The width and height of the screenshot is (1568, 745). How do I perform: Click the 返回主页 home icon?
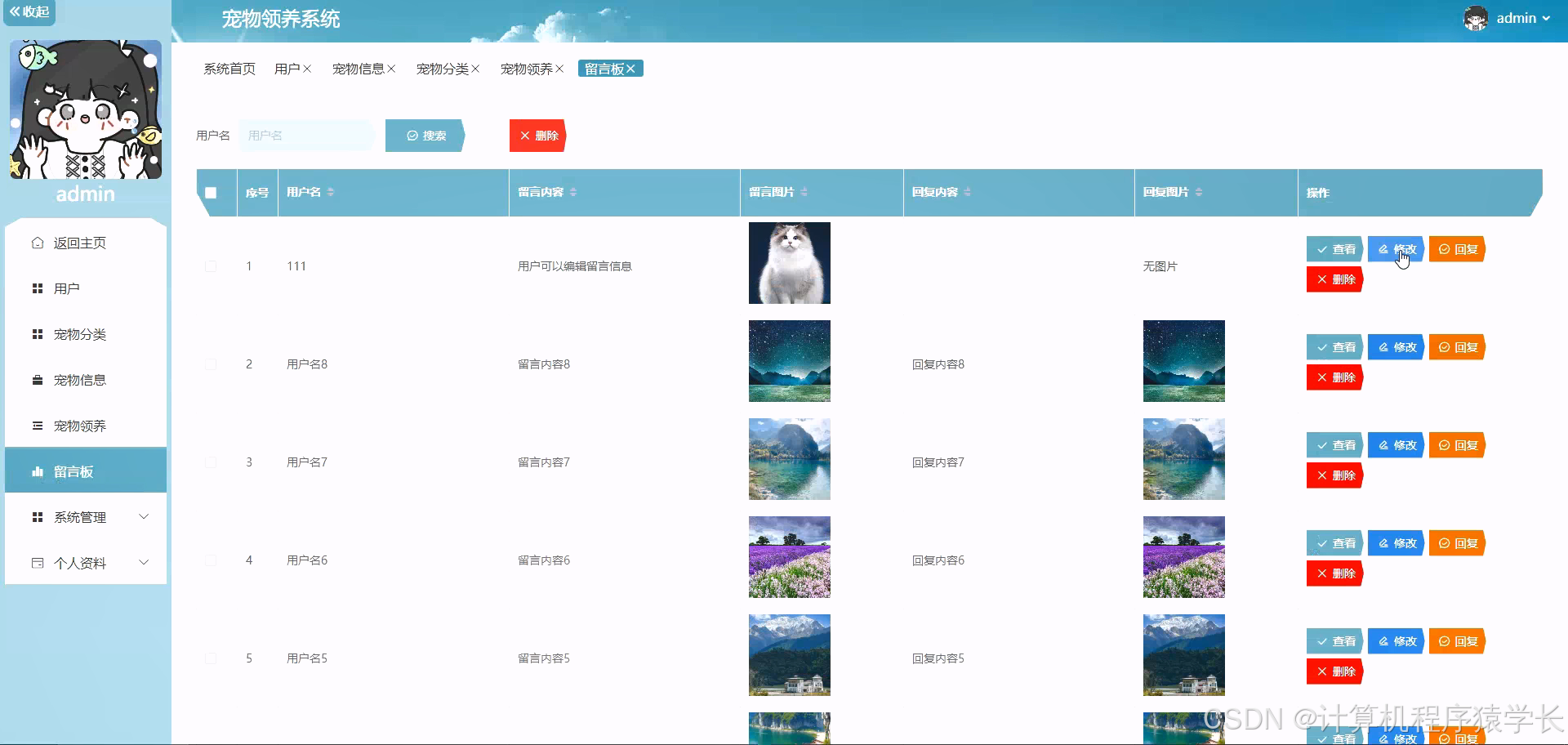36,242
